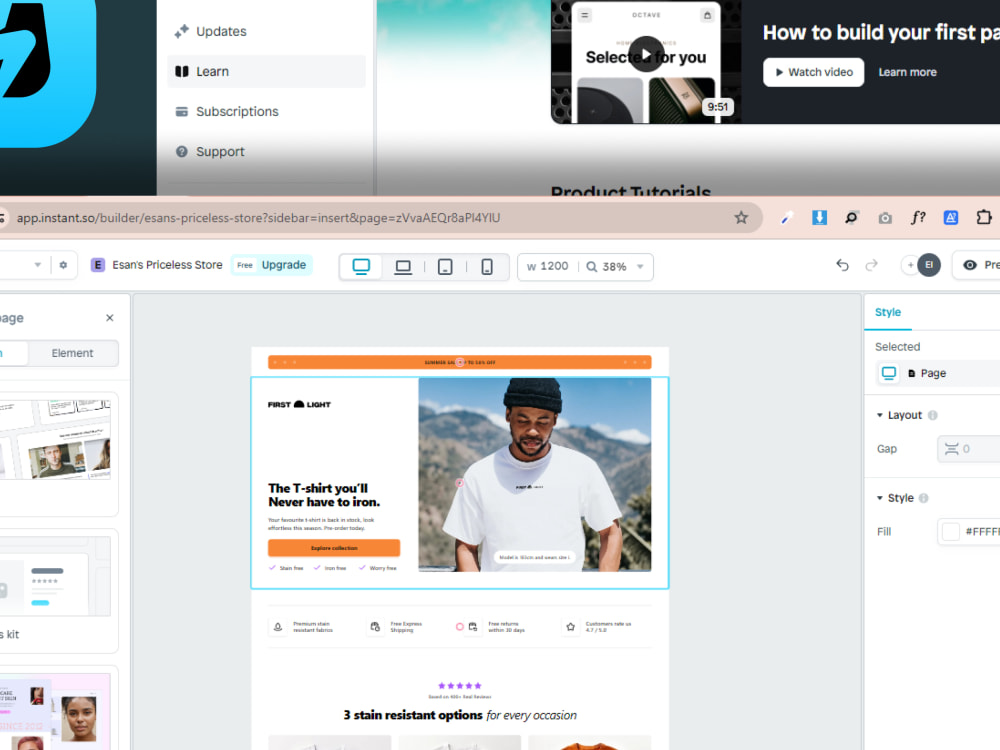This screenshot has width=1000, height=750.
Task: Click the Premium stain resistant fabrics icon
Action: [278, 627]
